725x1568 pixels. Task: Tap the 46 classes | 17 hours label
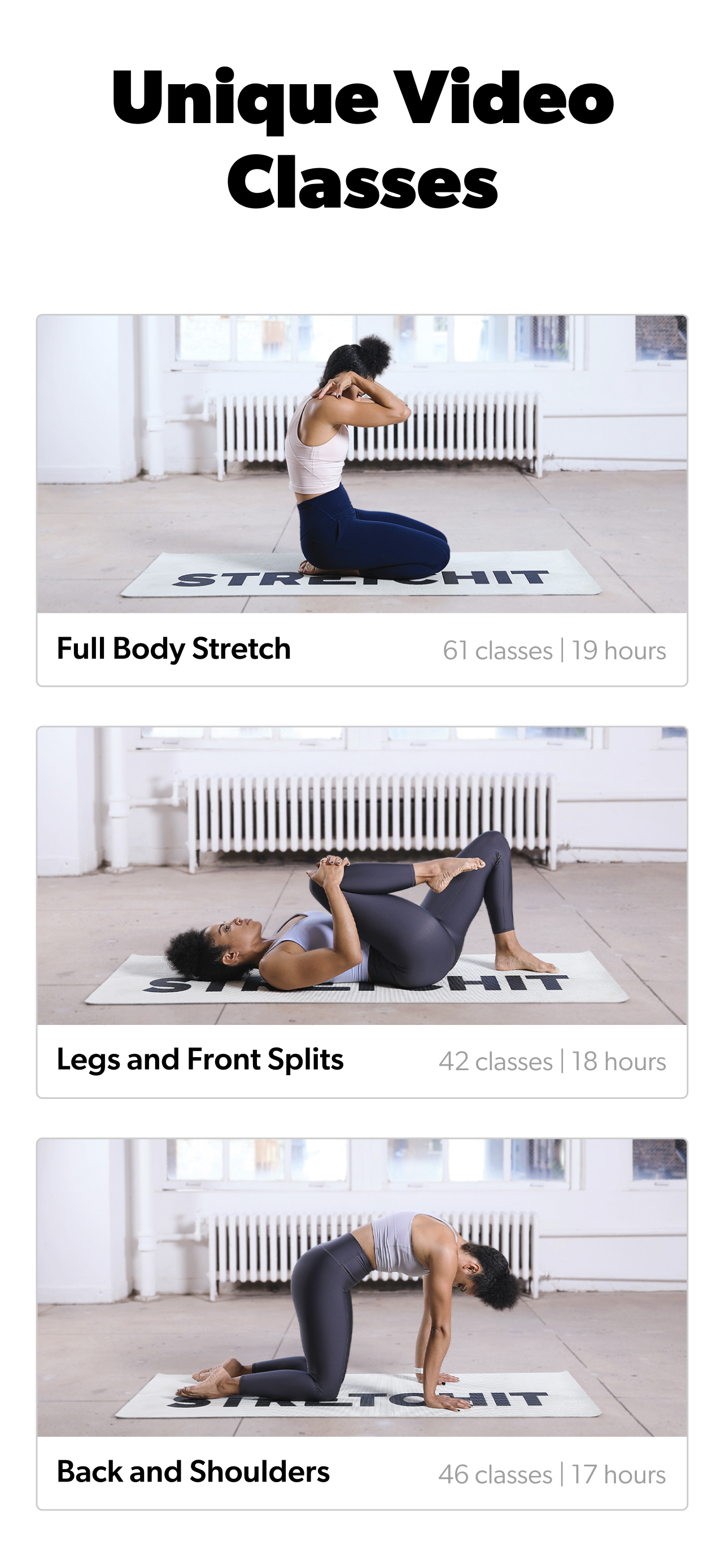click(552, 1475)
